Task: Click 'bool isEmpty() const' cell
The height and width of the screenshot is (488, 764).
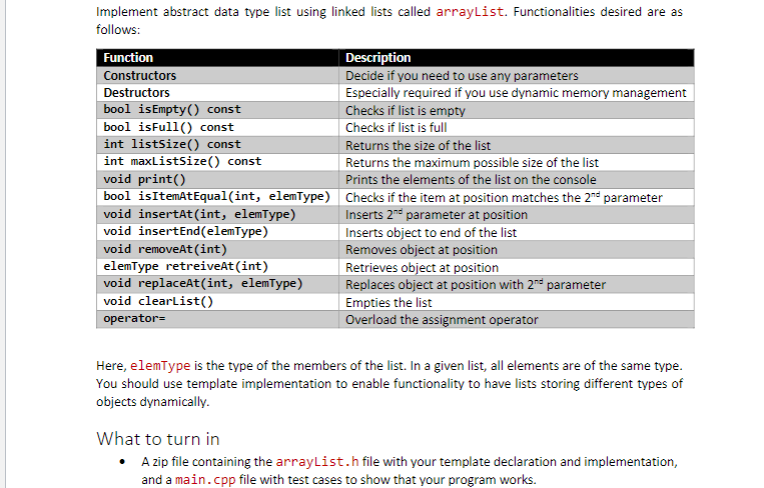Action: [x=217, y=110]
